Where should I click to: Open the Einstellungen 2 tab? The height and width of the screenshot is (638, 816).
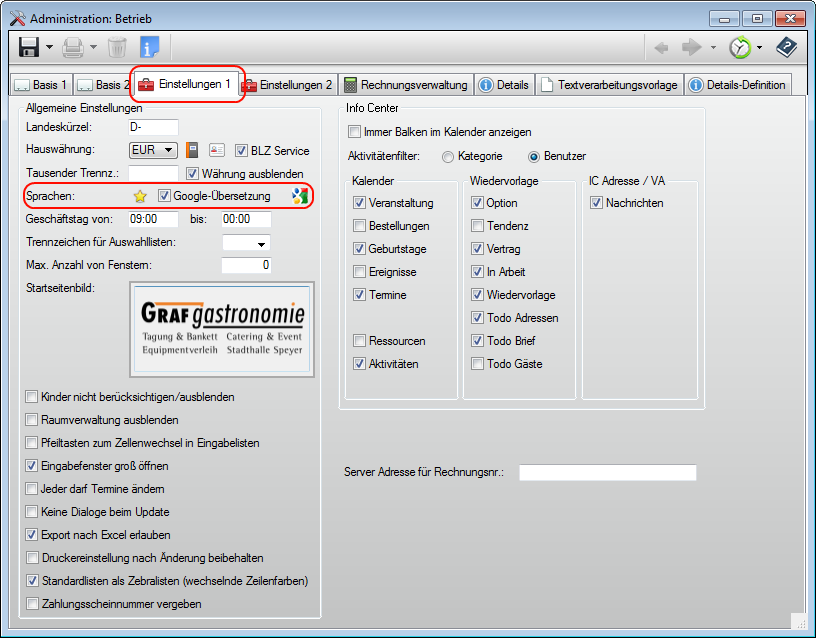tap(287, 85)
